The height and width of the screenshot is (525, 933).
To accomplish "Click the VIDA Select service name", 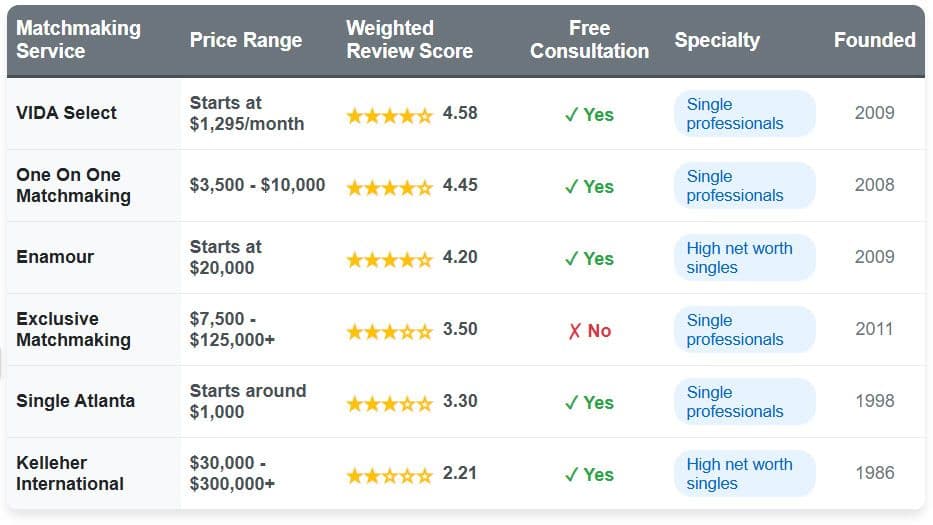I will [x=66, y=113].
